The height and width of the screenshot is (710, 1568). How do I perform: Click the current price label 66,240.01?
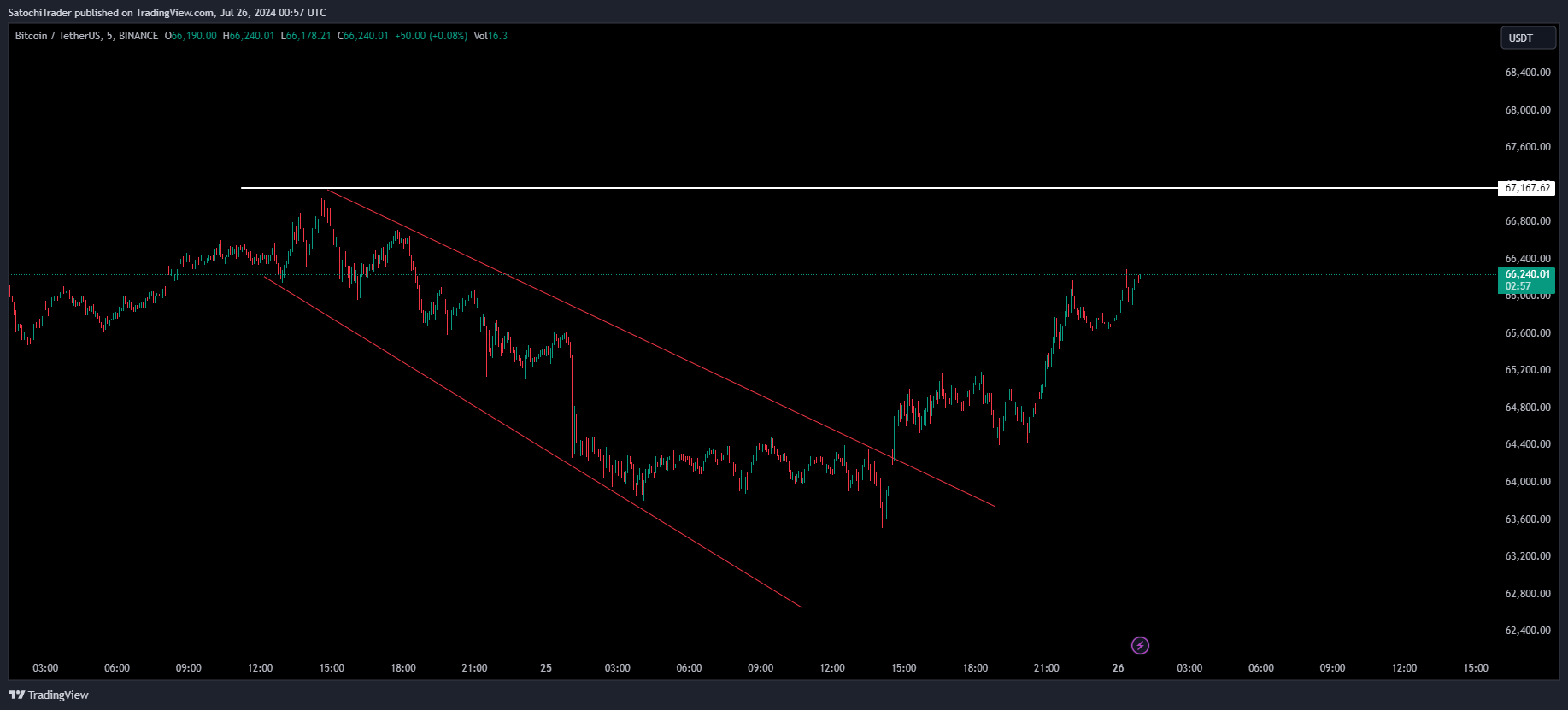pyautogui.click(x=1527, y=274)
